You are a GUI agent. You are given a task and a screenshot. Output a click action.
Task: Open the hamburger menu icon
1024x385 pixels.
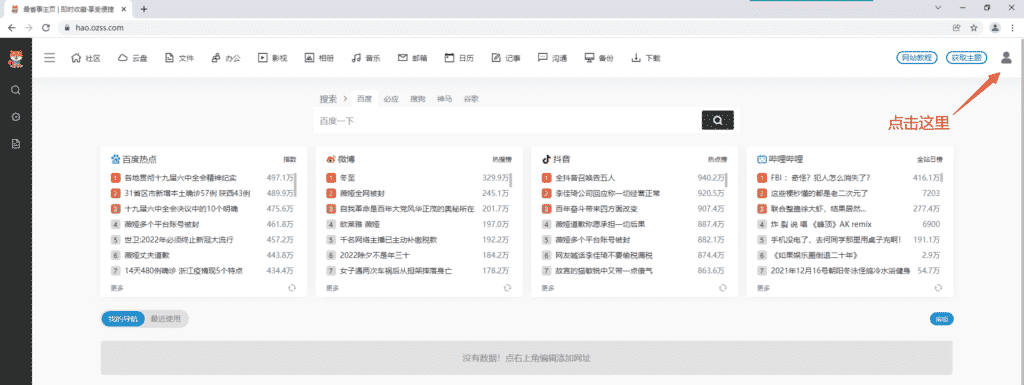coord(50,58)
